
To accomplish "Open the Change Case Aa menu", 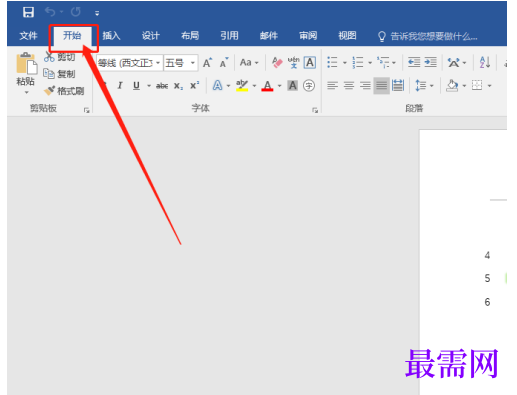I will pyautogui.click(x=249, y=63).
